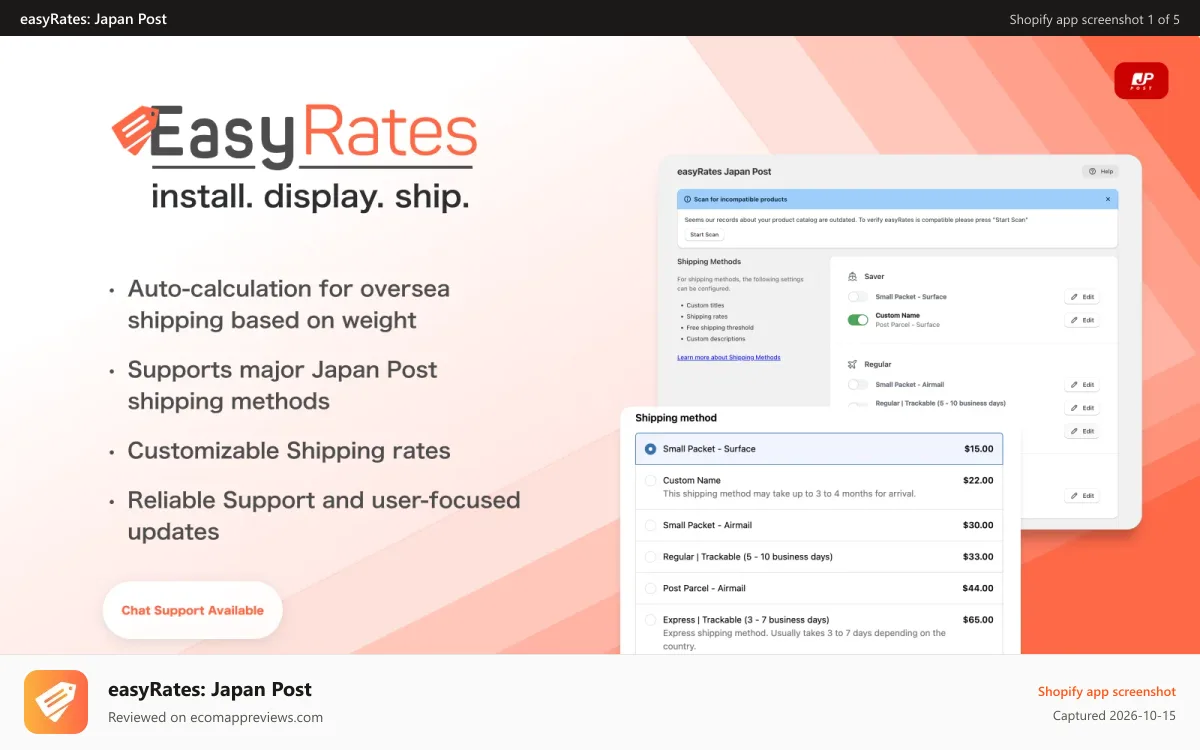Disable the Custom Name toggle

point(858,320)
